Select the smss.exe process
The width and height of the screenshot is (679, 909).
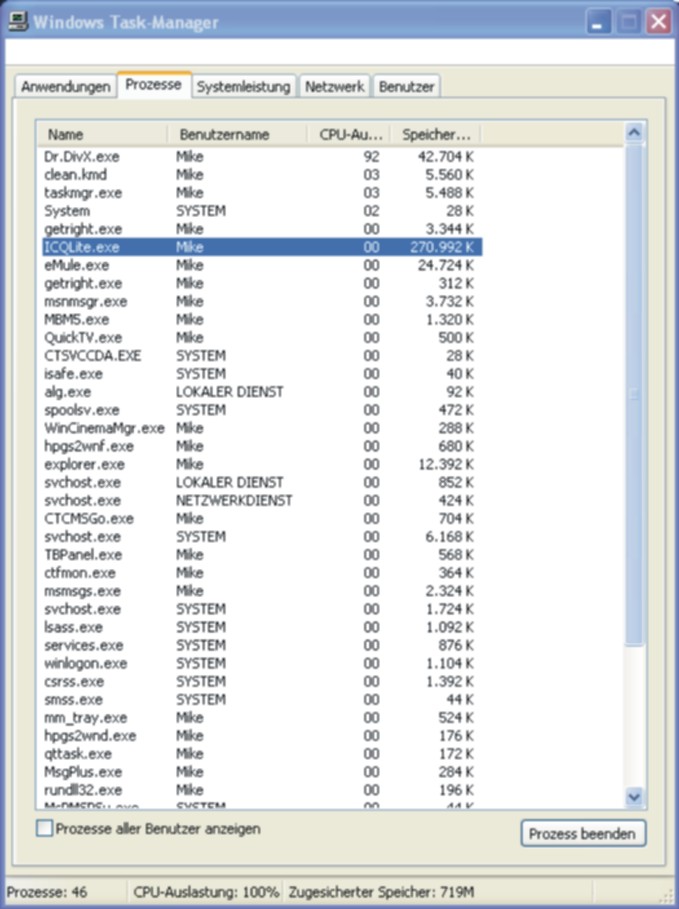click(x=262, y=699)
